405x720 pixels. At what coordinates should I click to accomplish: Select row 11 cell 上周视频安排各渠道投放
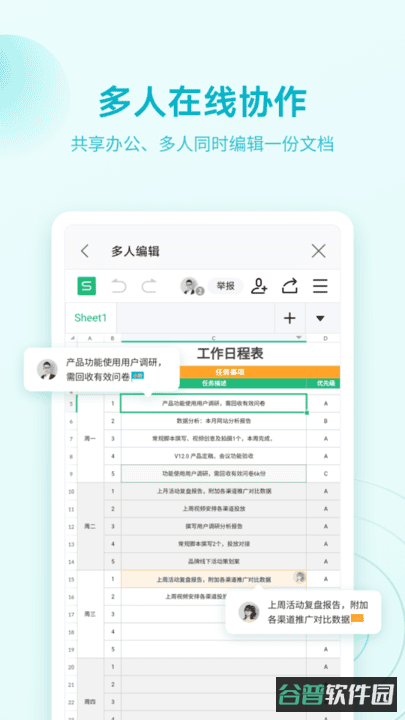click(214, 509)
